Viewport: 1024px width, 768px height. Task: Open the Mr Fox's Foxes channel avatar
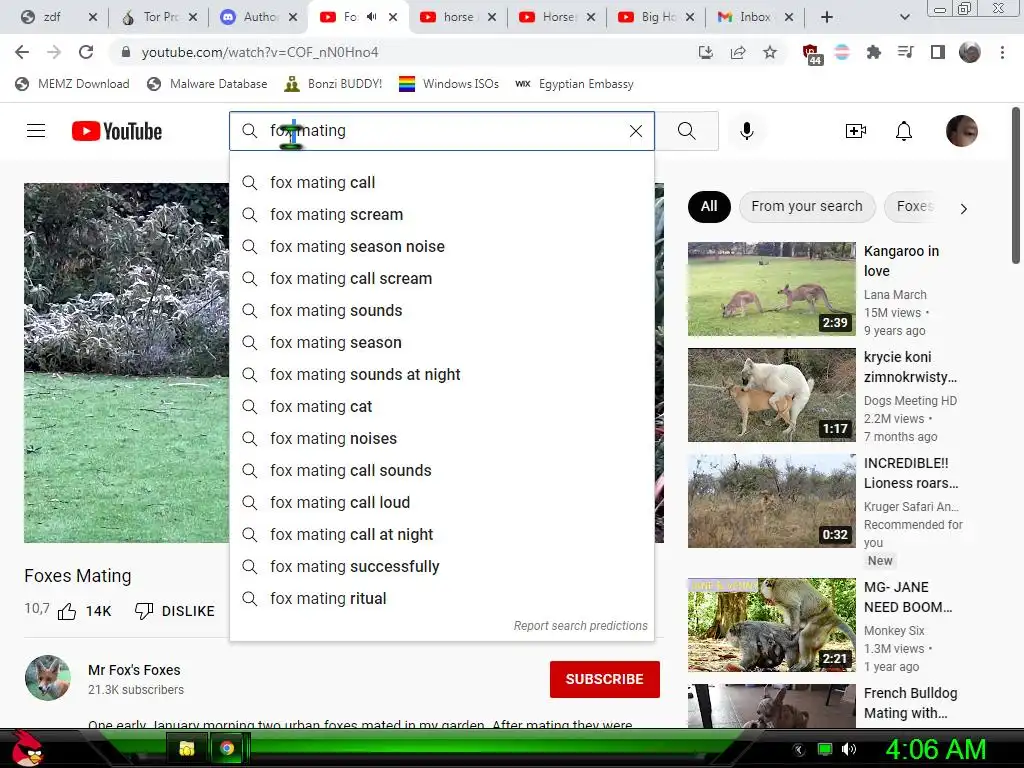pyautogui.click(x=48, y=678)
